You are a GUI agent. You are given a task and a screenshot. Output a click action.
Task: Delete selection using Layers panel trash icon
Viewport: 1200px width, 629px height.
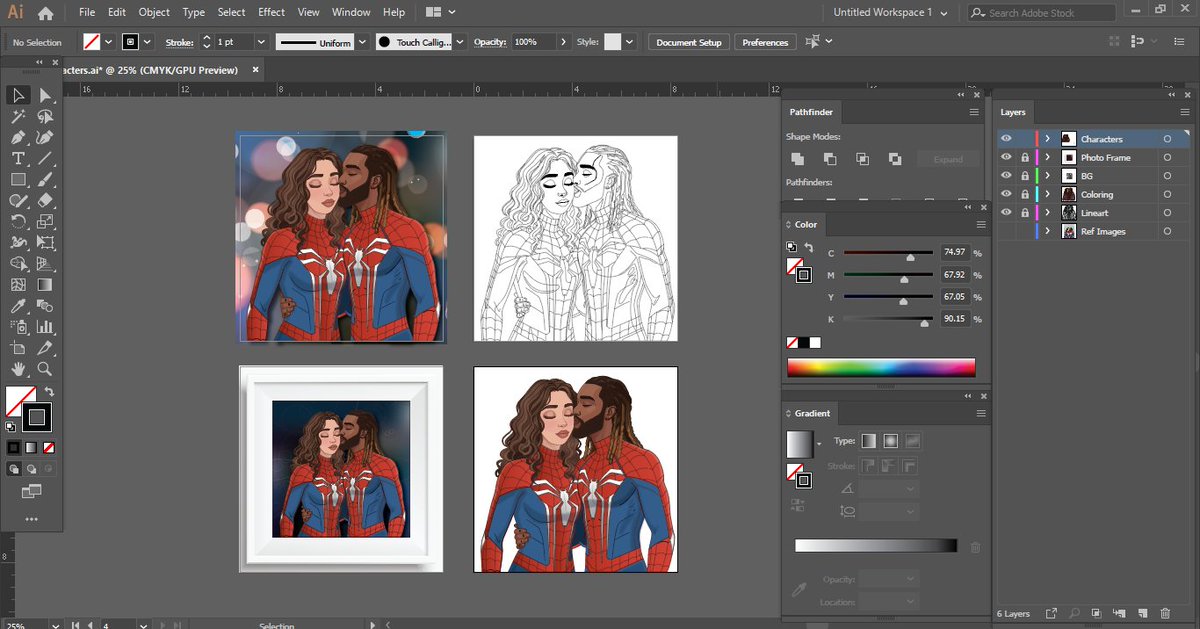pyautogui.click(x=1165, y=613)
